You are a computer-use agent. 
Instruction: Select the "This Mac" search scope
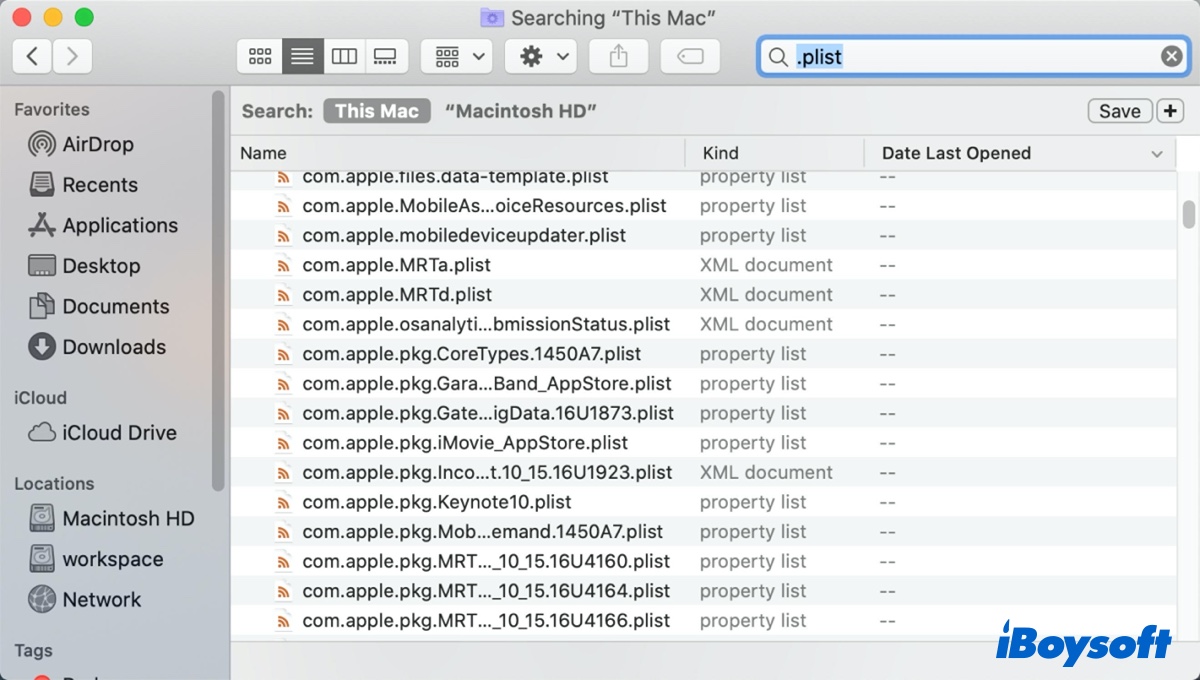[x=376, y=111]
